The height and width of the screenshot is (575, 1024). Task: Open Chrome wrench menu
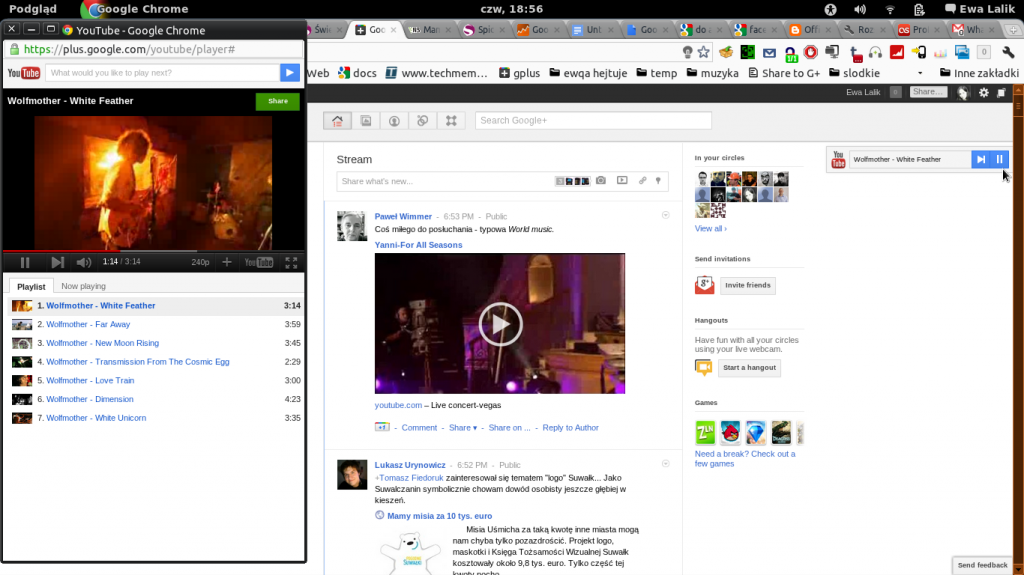[1008, 52]
